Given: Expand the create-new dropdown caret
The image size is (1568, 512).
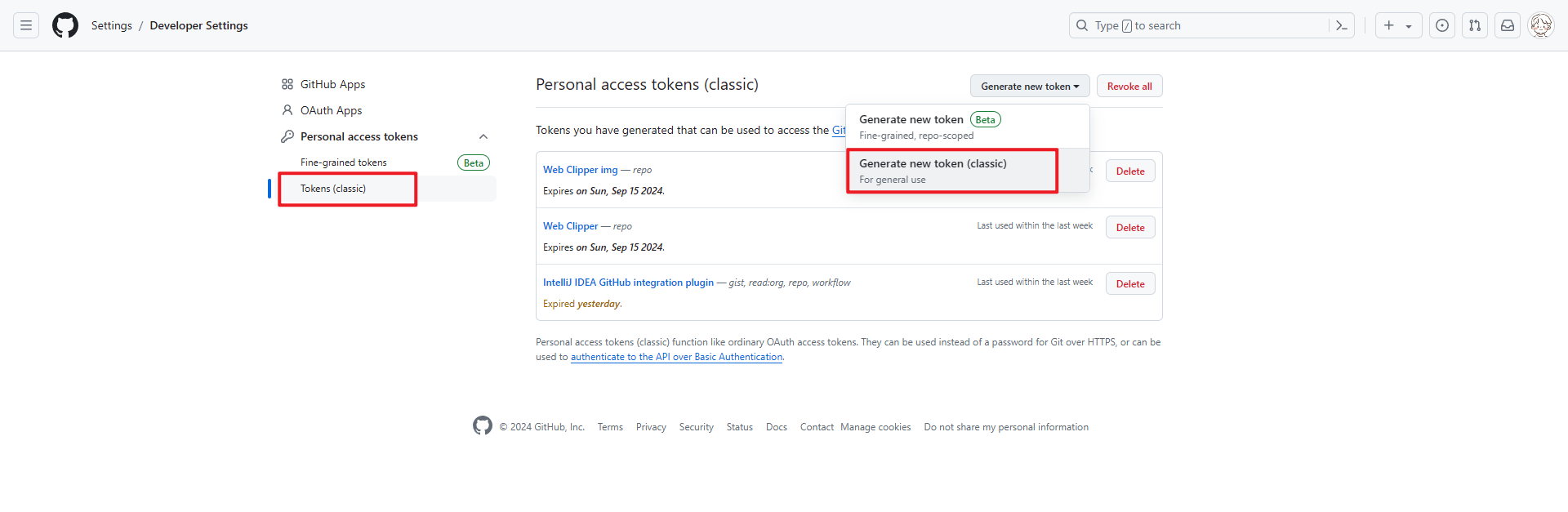Looking at the screenshot, I should coord(1409,26).
